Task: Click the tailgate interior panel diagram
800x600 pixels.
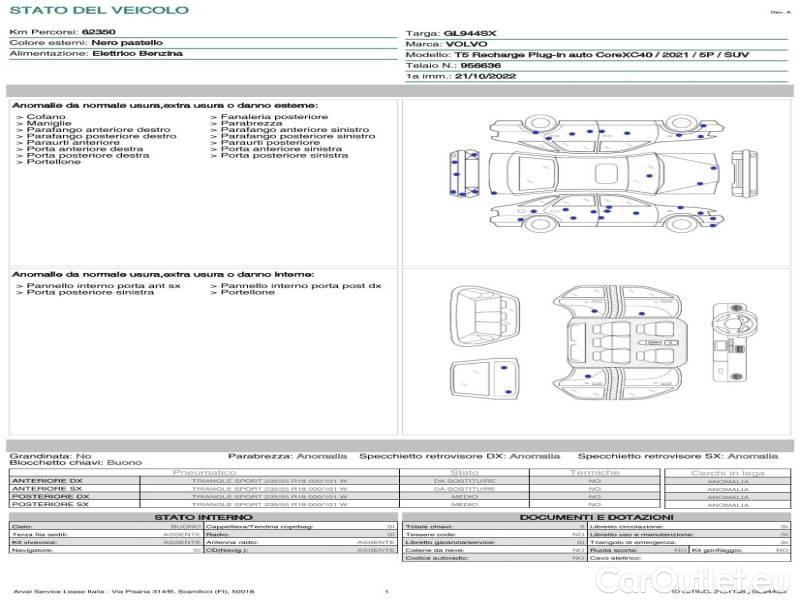Action: tap(484, 380)
